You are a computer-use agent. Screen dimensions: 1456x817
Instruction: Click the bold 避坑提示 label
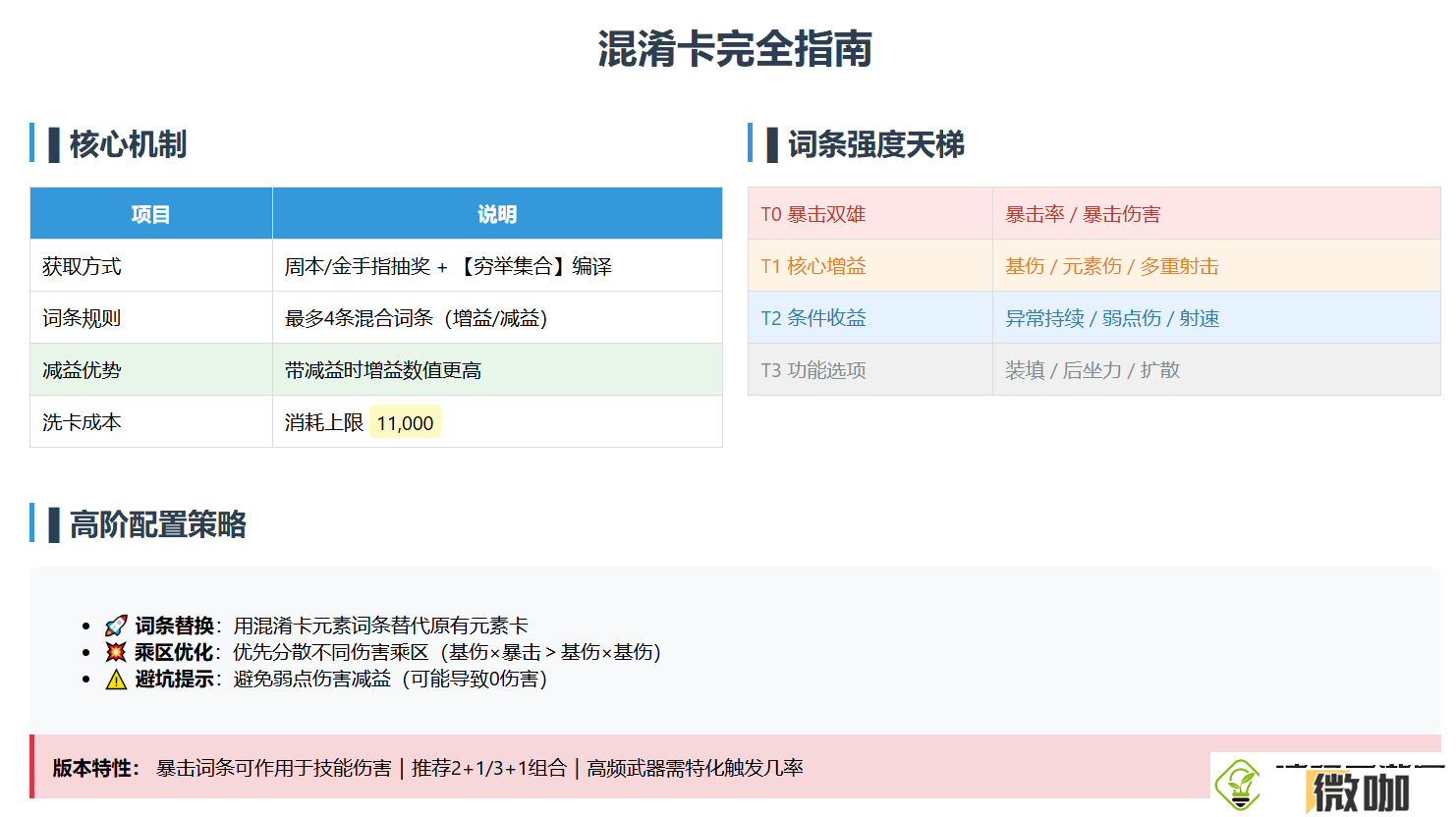click(175, 679)
